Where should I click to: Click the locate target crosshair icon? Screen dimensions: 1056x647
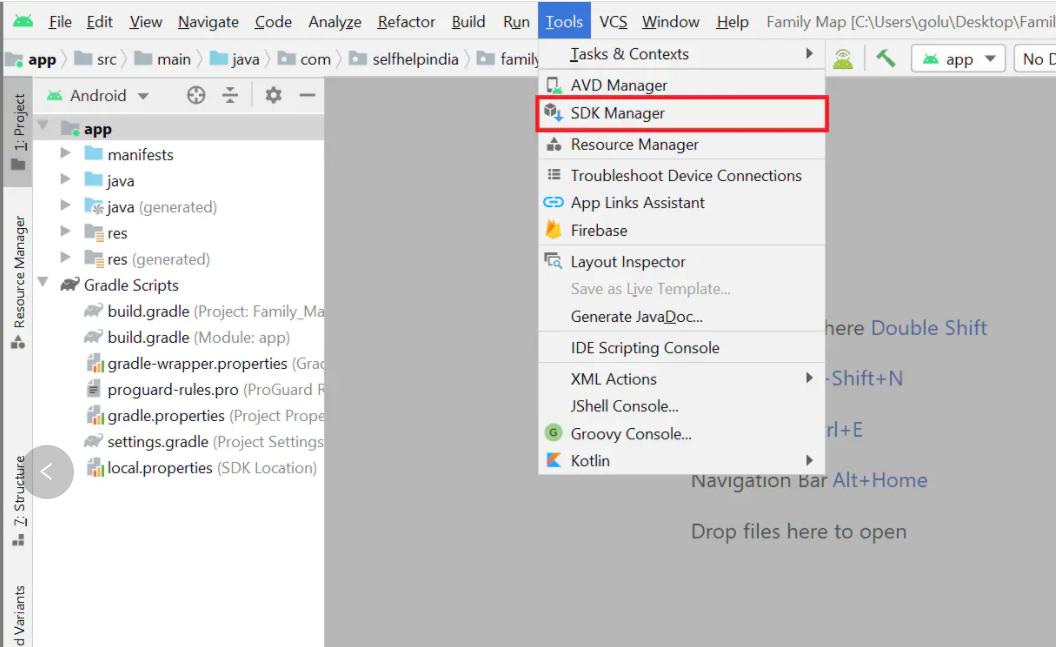pyautogui.click(x=196, y=95)
